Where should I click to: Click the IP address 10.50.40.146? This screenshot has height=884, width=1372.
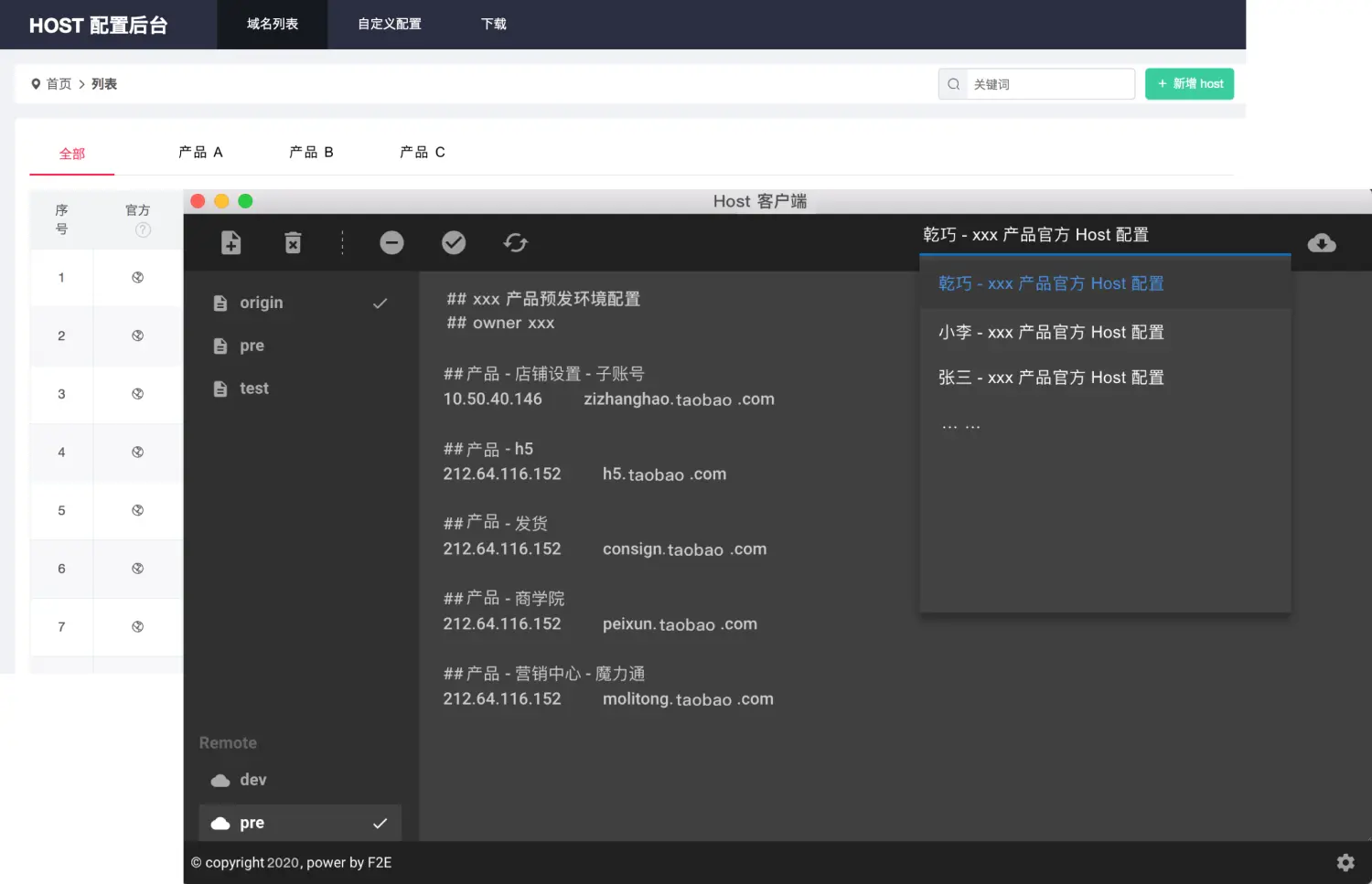click(x=492, y=399)
